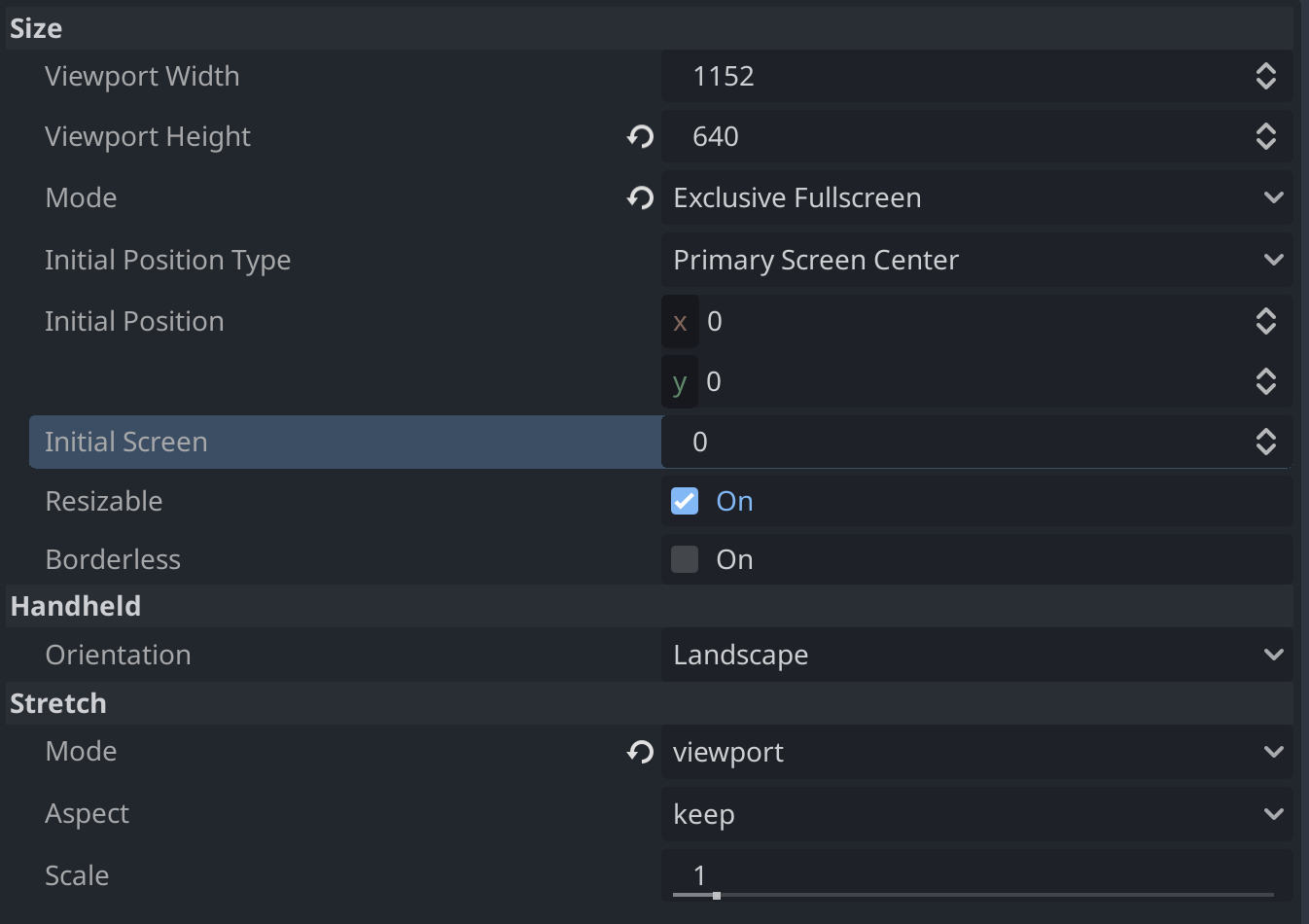Enable the Borderless checkbox

click(685, 560)
